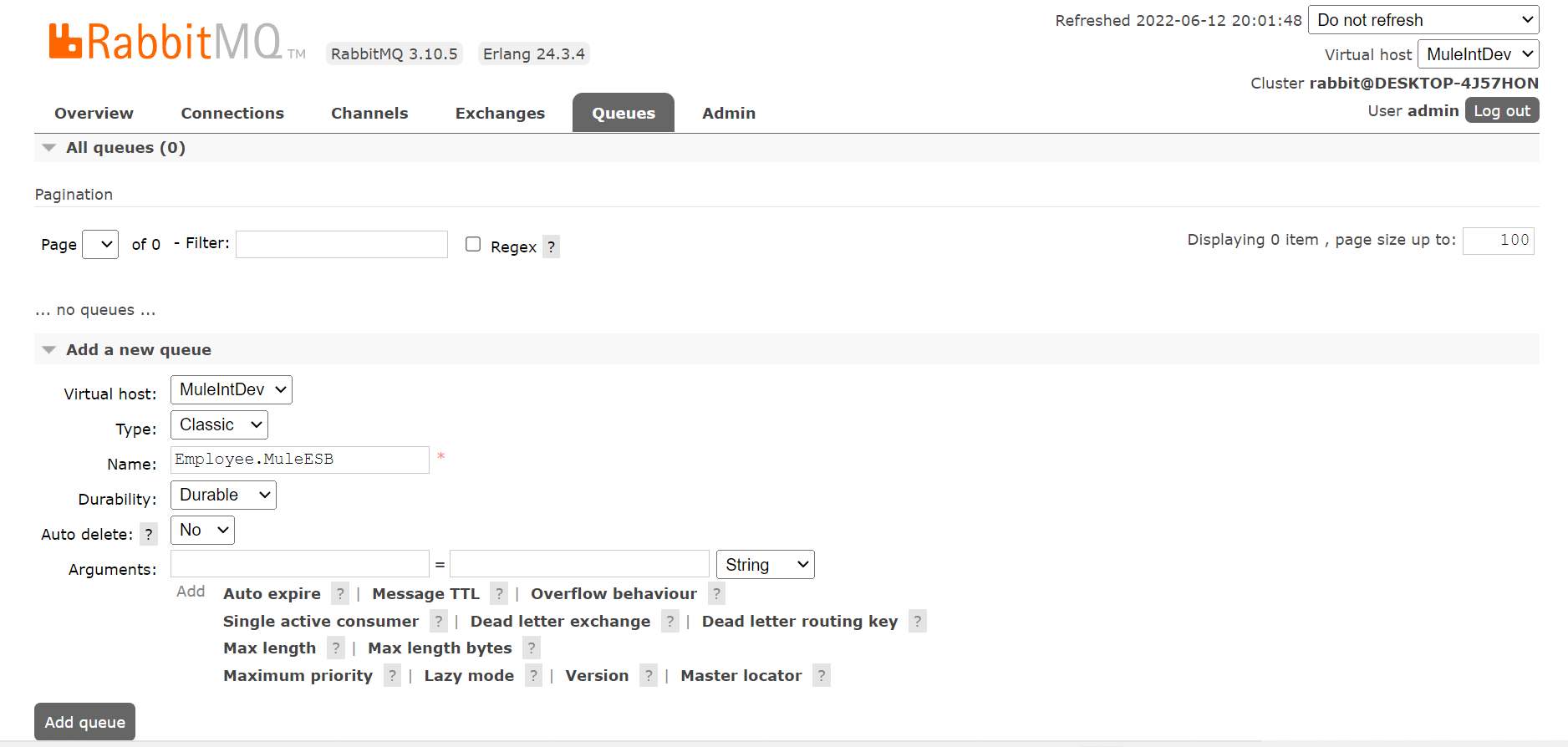Show help for Message TTL argument
The width and height of the screenshot is (1568, 747).
click(499, 593)
